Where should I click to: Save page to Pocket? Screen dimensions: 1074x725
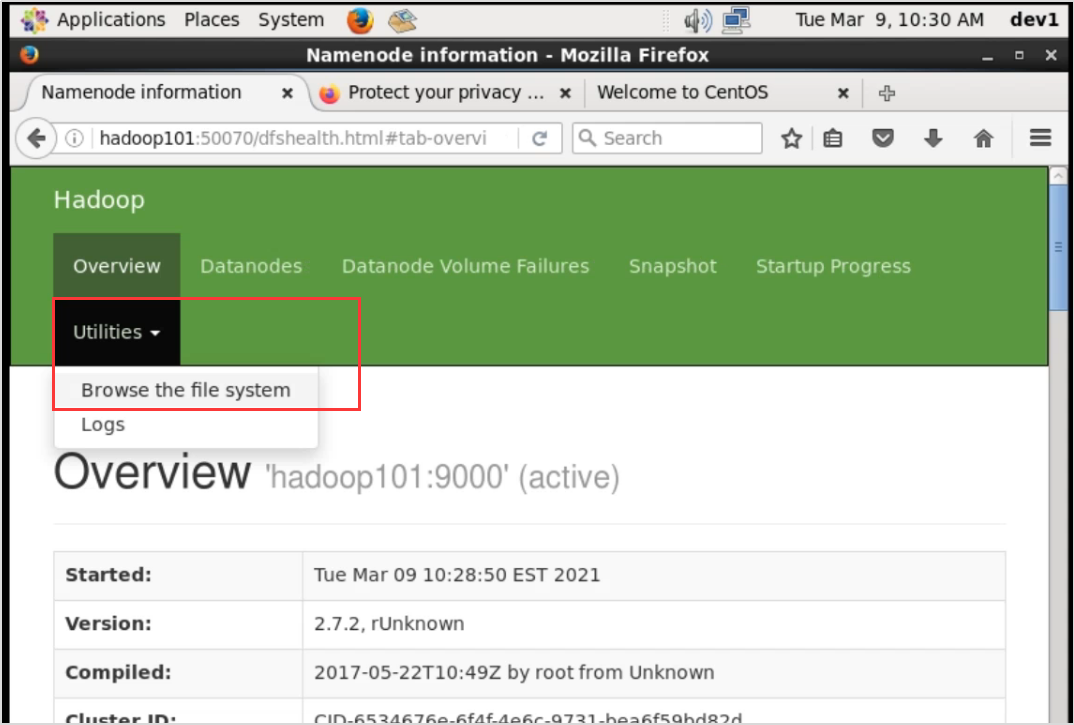pyautogui.click(x=883, y=138)
